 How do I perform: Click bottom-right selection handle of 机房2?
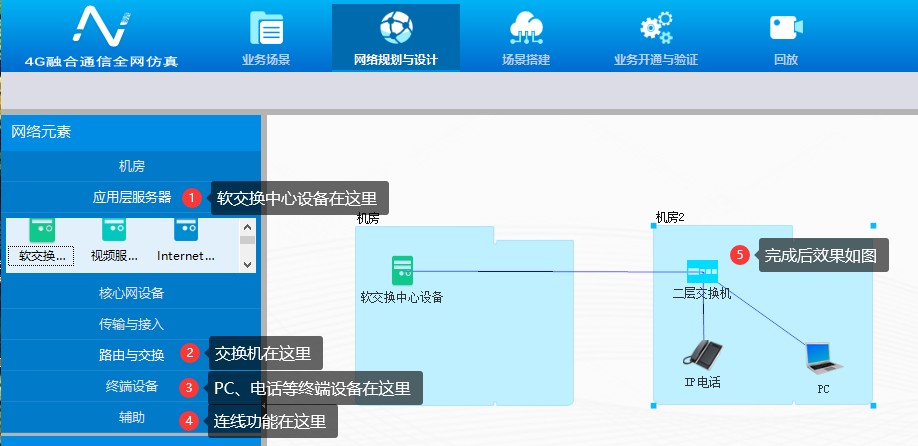point(873,405)
